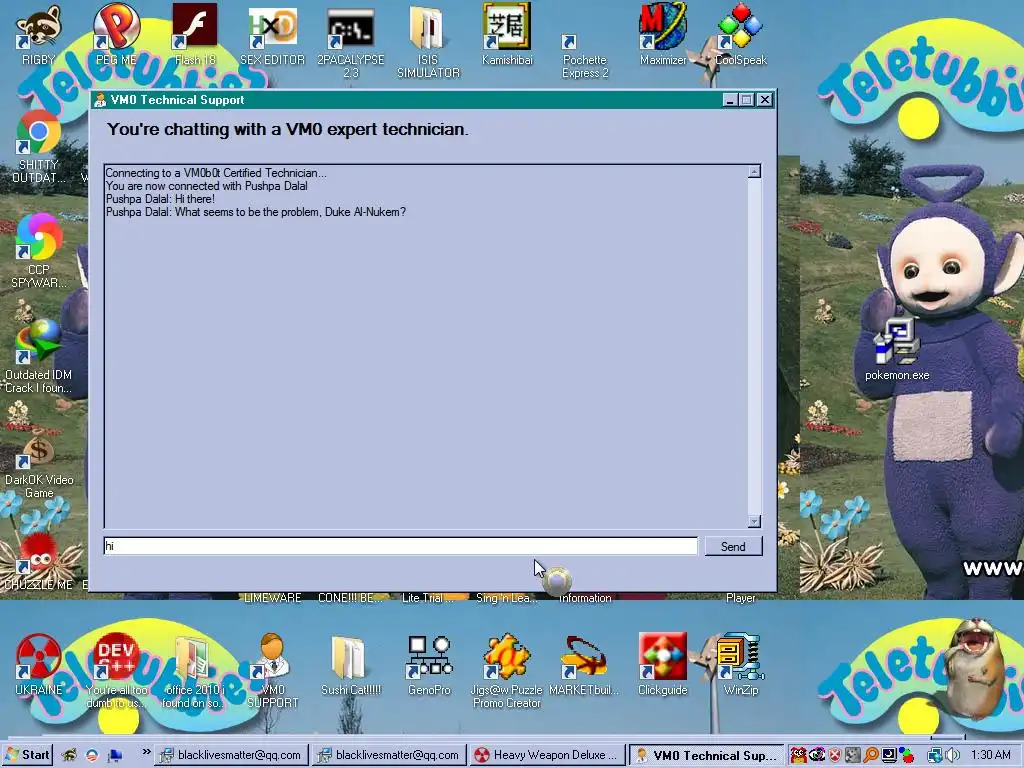The width and height of the screenshot is (1024, 768).
Task: Send the chat message
Action: (x=733, y=547)
